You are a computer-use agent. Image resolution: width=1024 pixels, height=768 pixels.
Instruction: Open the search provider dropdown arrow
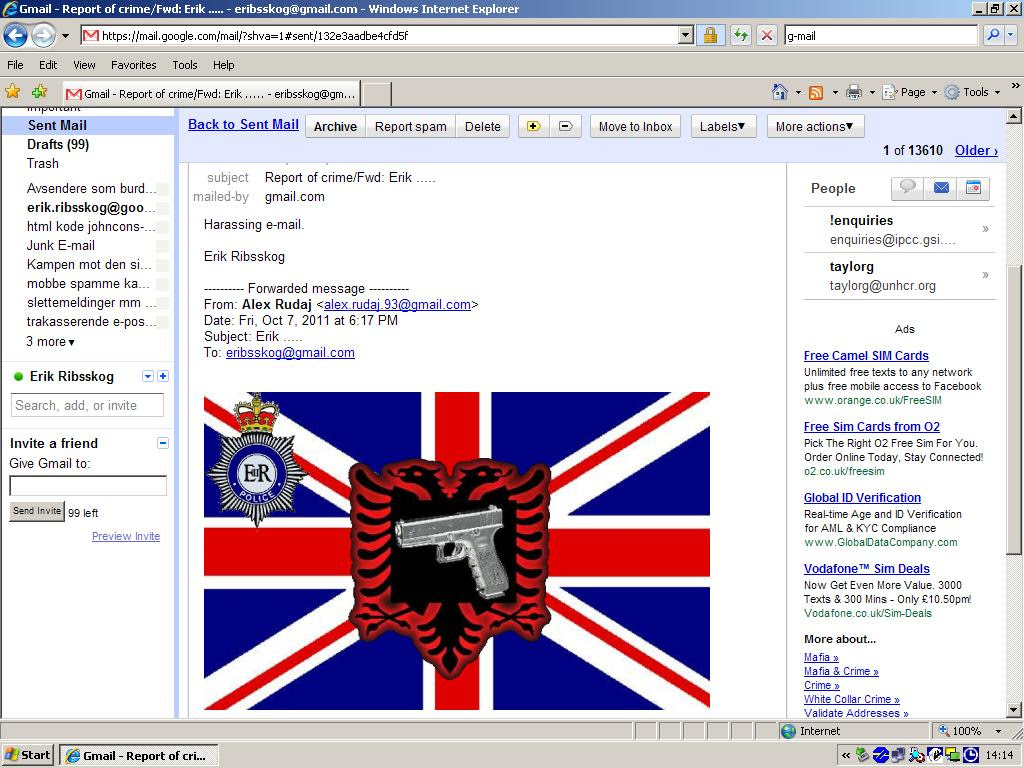(1011, 35)
